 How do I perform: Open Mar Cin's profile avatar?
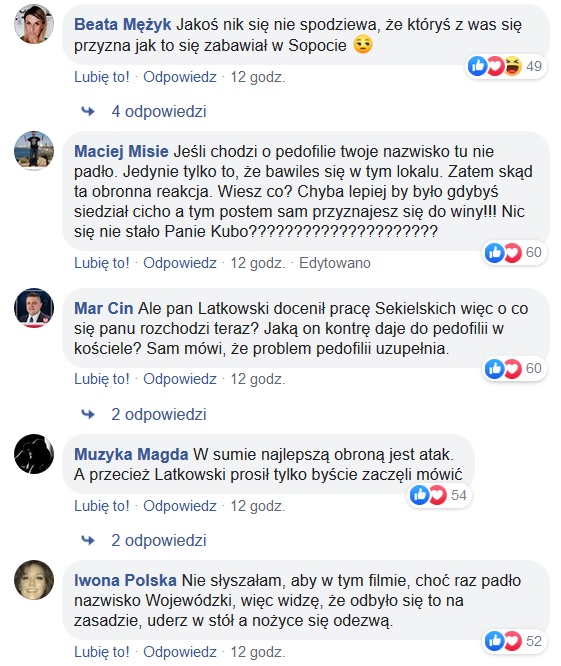[34, 308]
